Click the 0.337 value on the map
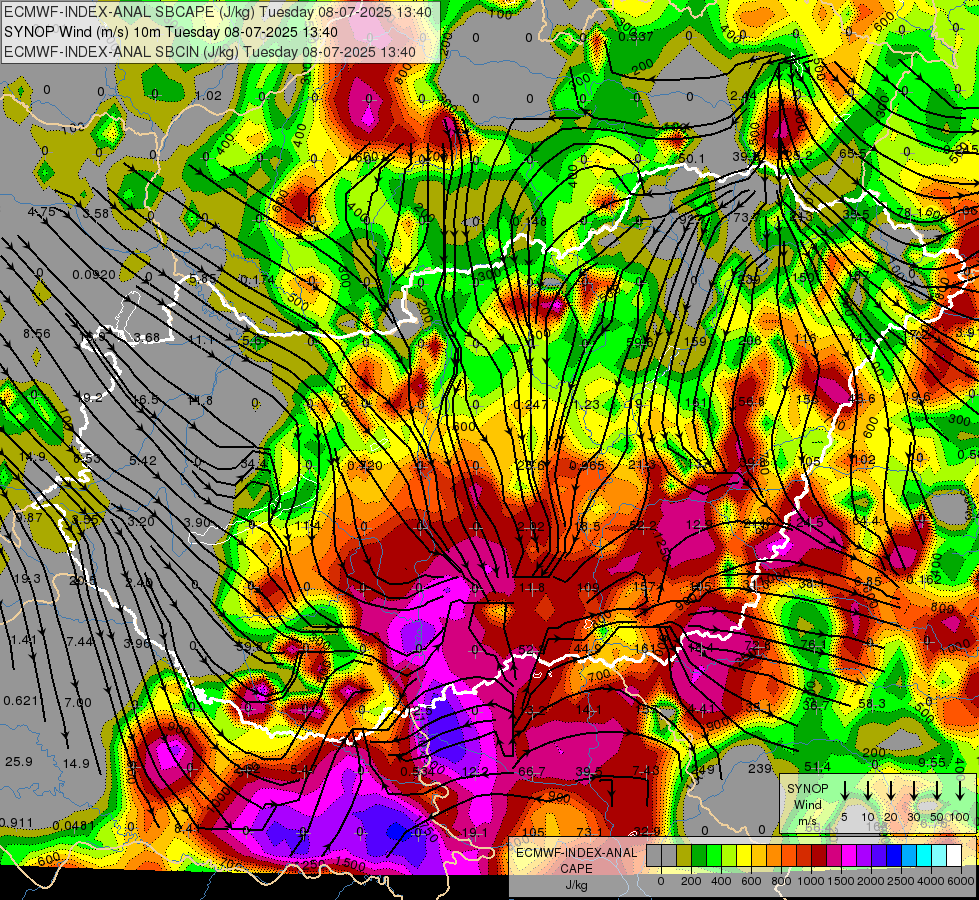This screenshot has height=900, width=979. 636,36
